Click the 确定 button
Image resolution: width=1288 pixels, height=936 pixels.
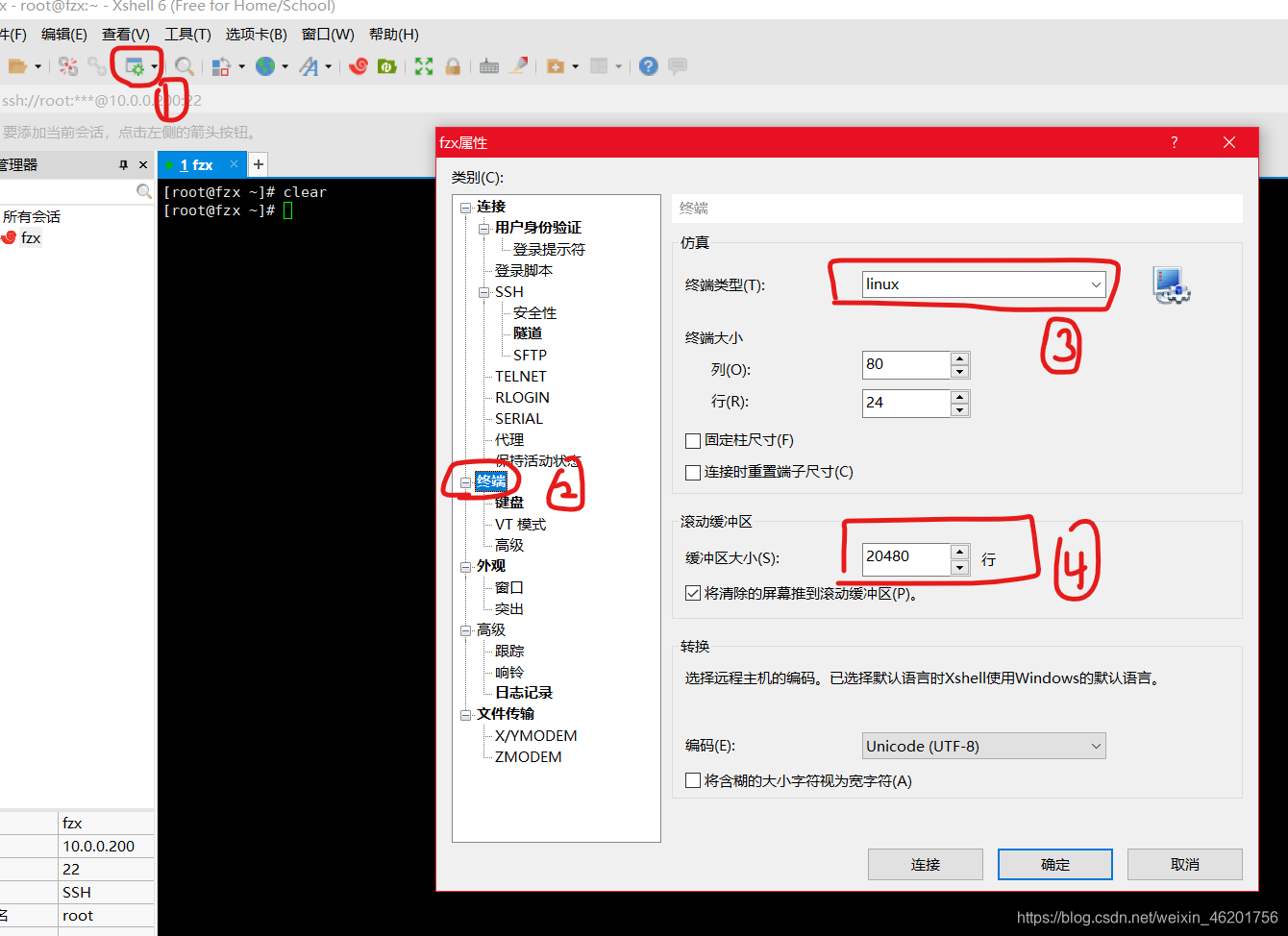click(1055, 865)
